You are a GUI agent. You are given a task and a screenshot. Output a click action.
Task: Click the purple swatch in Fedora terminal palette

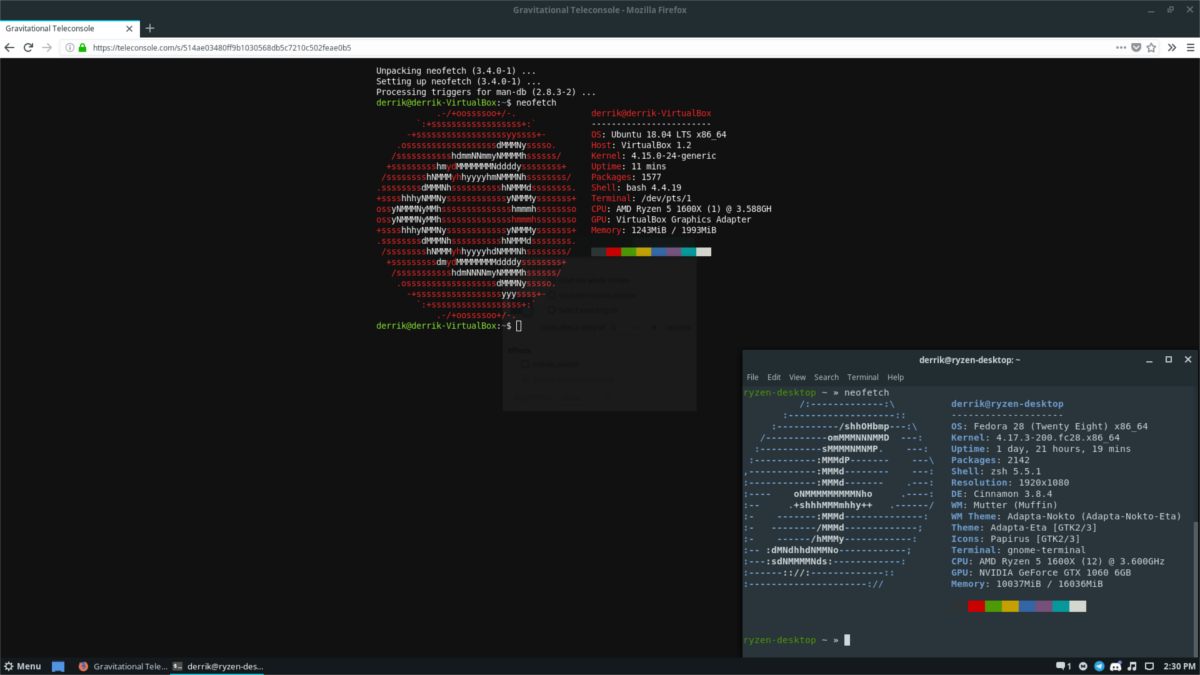[1044, 606]
